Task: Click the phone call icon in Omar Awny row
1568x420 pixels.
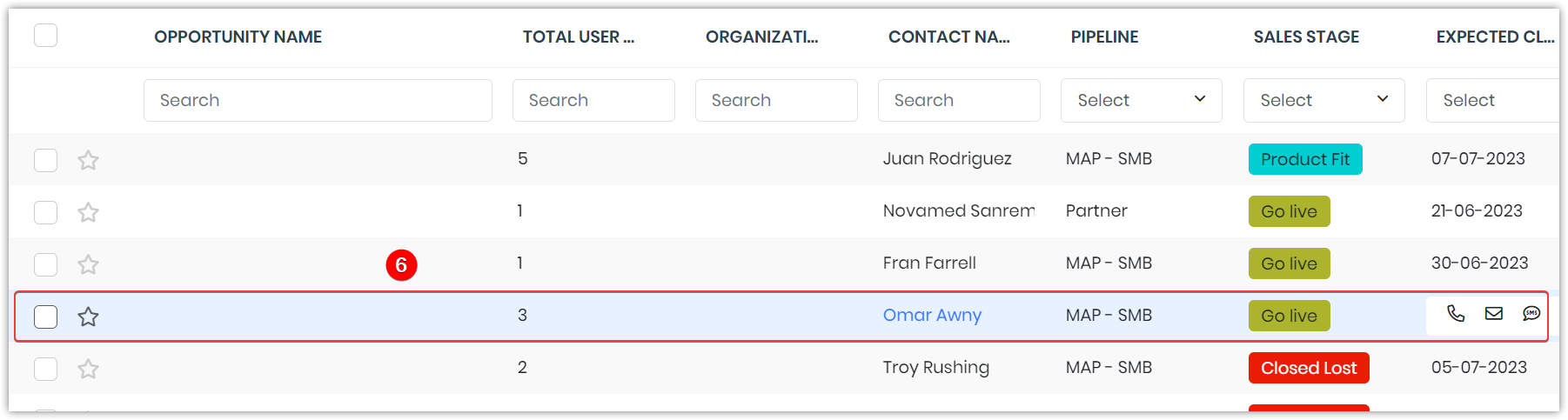Action: tap(1456, 314)
